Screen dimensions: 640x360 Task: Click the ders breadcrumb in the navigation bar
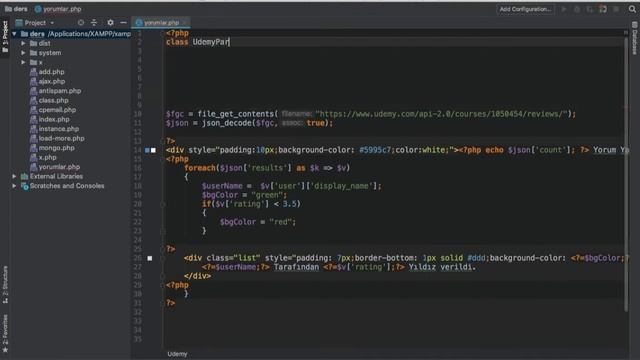point(16,9)
